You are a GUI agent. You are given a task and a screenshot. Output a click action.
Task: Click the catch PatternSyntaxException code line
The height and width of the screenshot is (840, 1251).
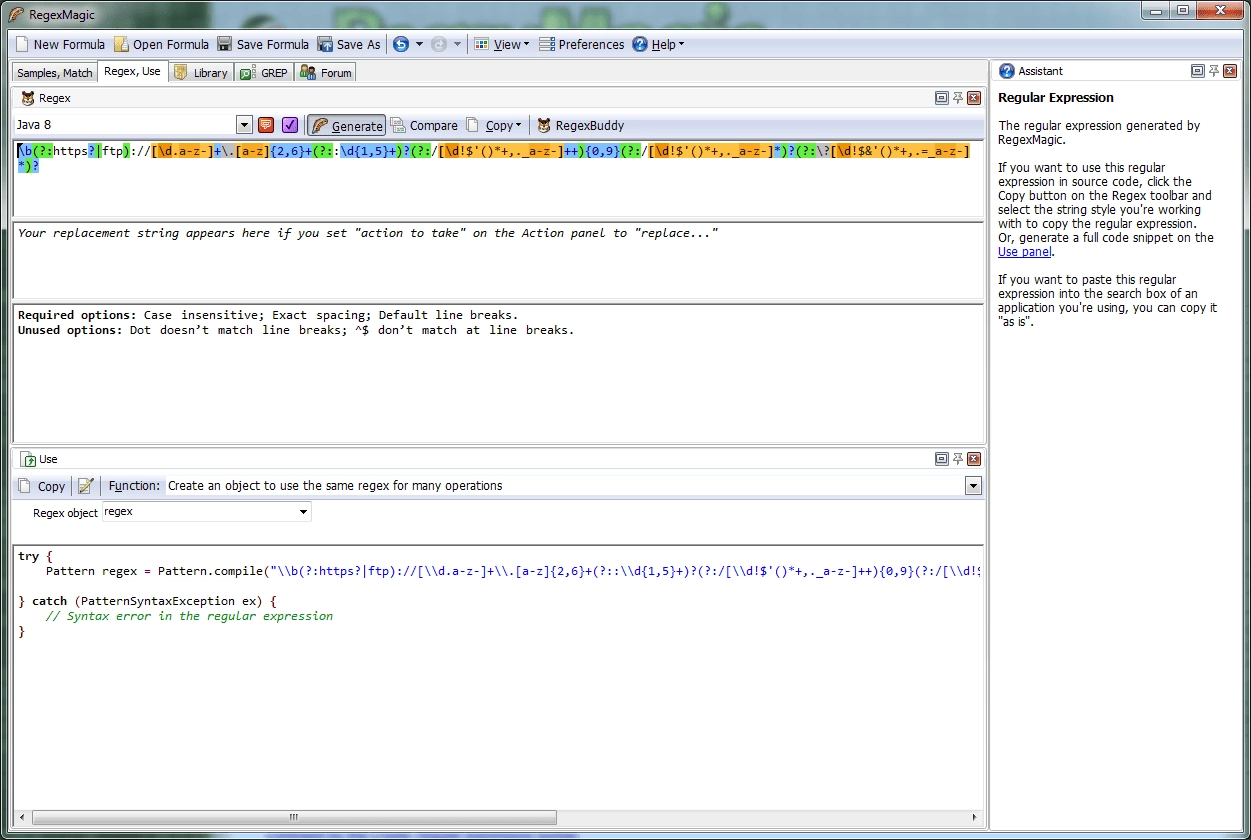(x=147, y=601)
